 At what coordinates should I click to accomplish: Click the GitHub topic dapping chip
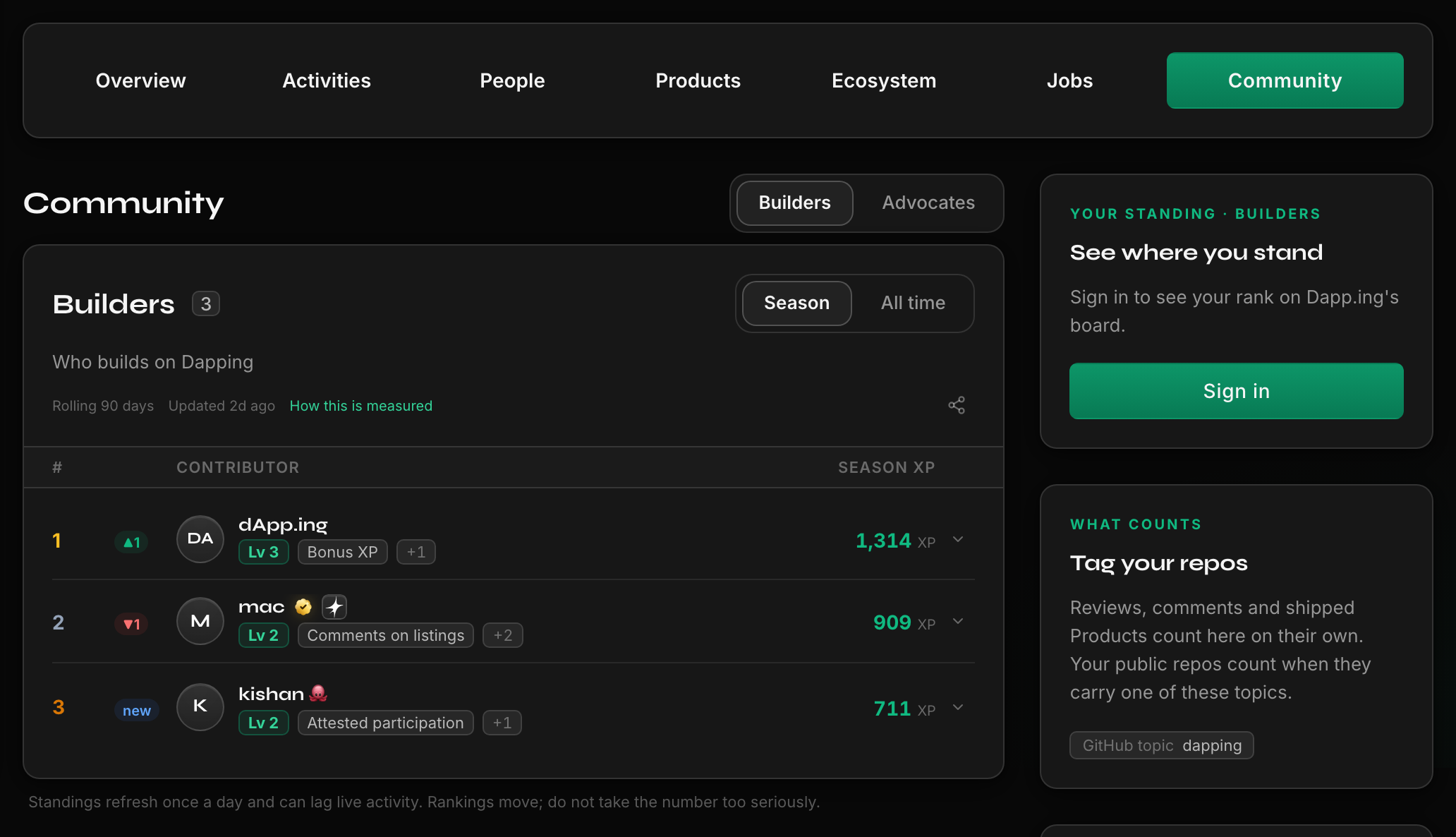[1162, 745]
